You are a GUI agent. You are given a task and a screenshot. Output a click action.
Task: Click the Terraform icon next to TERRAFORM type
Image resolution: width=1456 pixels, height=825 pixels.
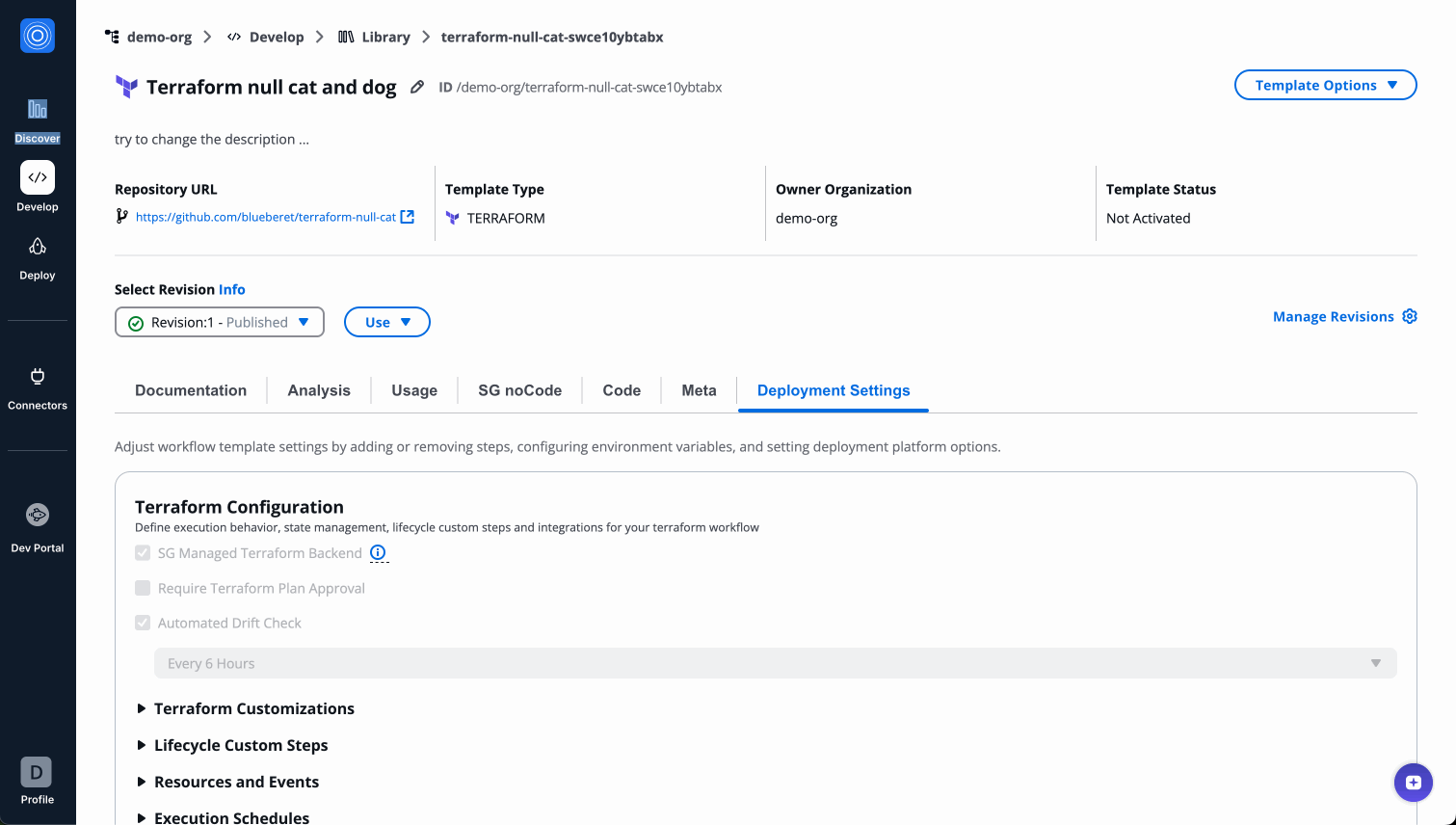point(453,218)
